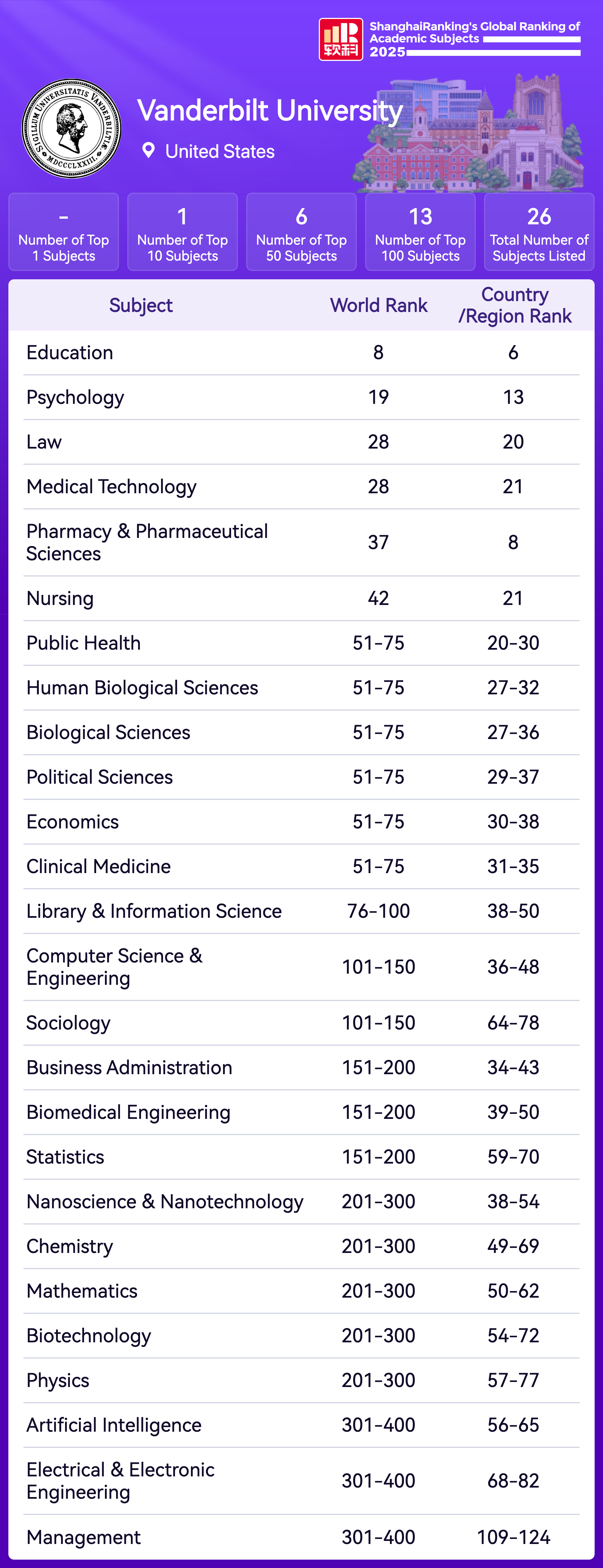Select the Number of Top 10 Subjects card
The image size is (603, 1568).
tap(183, 232)
